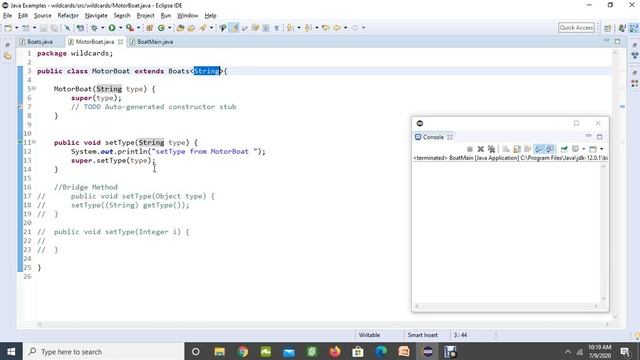Open the Back history dropdown arrow
Image resolution: width=640 pixels, height=360 pixels.
click(x=345, y=28)
